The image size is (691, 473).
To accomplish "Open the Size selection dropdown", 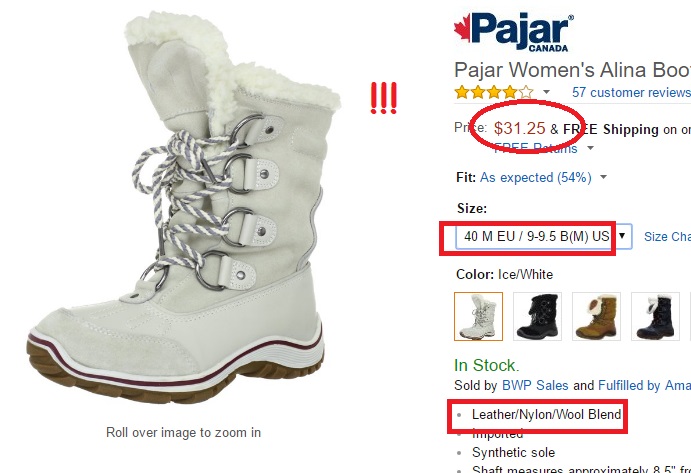I will (x=543, y=236).
